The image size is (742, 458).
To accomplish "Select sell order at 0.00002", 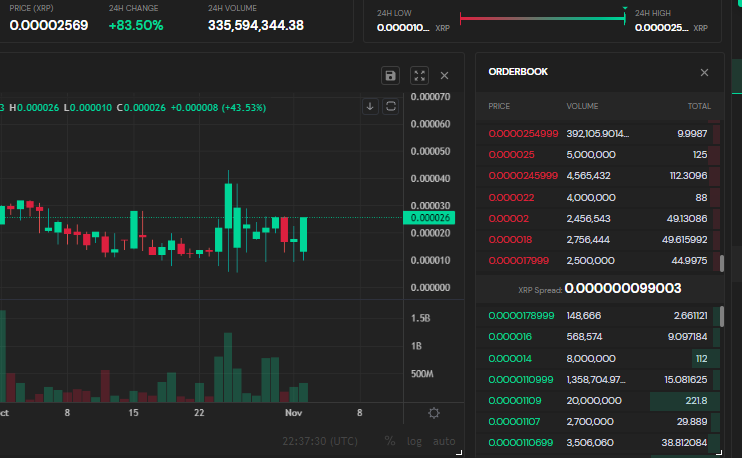I will (598, 219).
